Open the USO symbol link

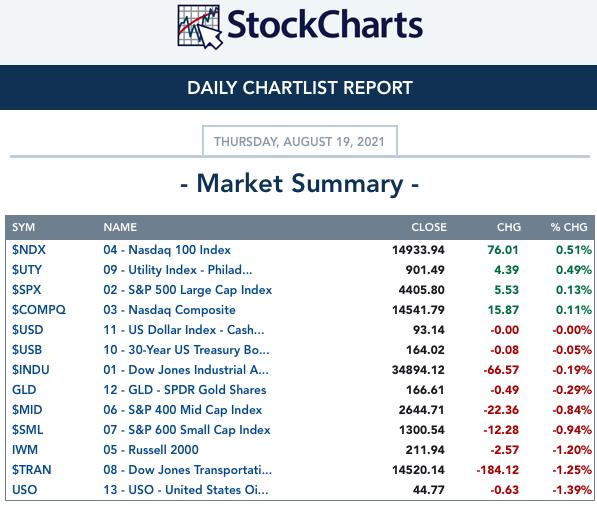pyautogui.click(x=25, y=490)
